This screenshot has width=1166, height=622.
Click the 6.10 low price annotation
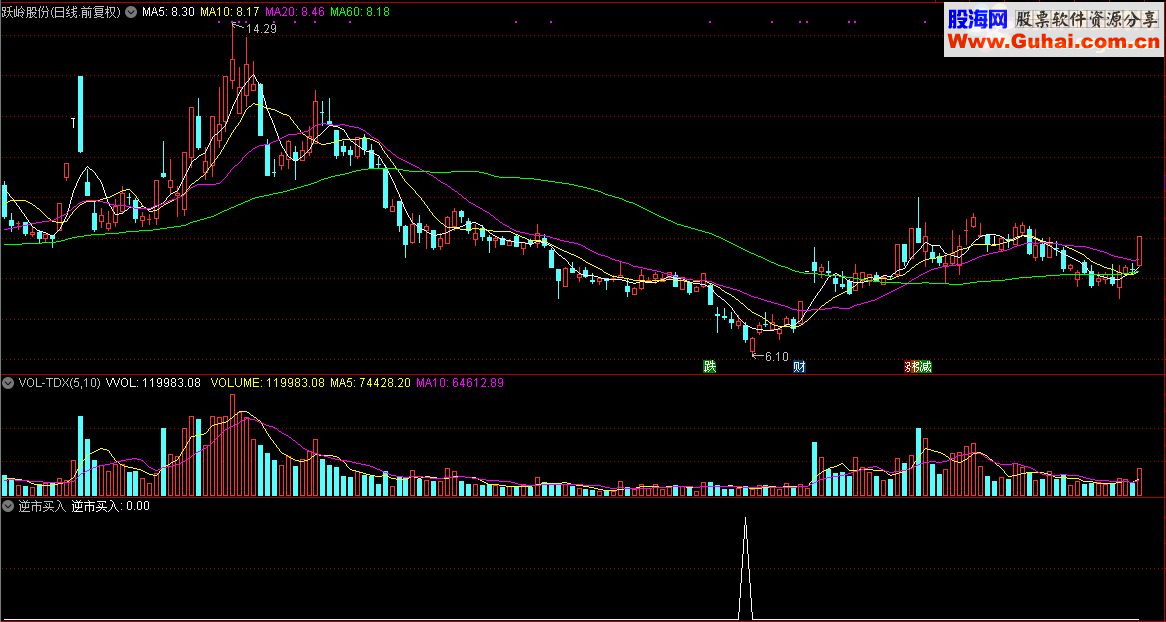[776, 356]
